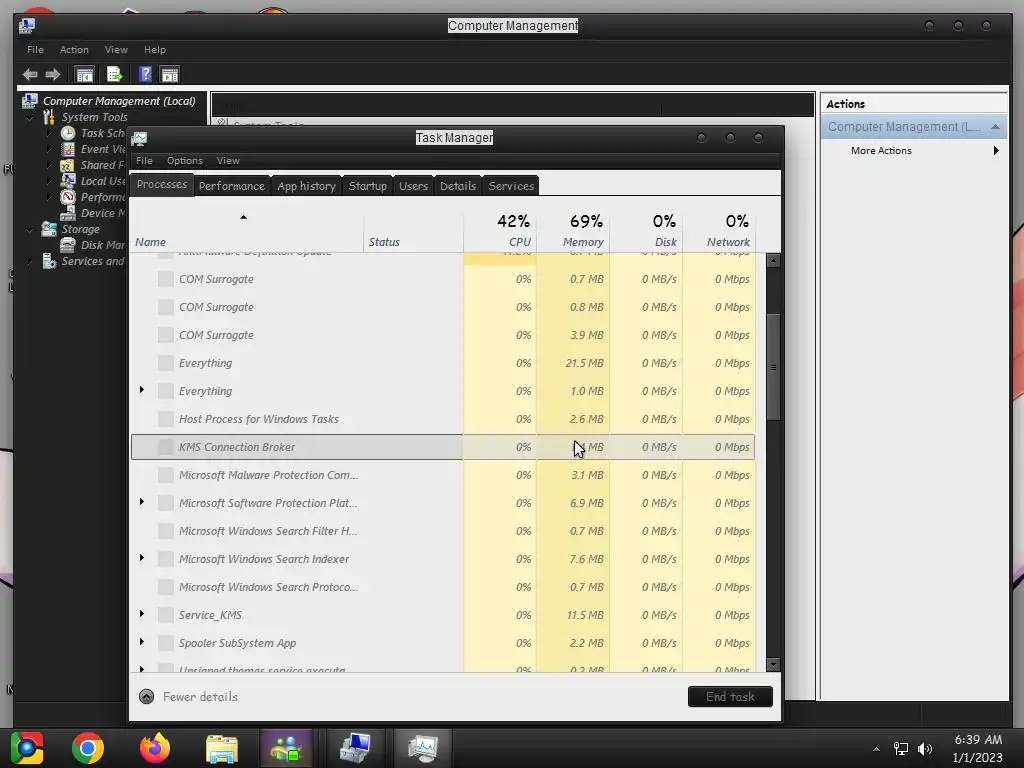Click the Export List toolbar icon
Viewport: 1024px width, 768px height.
(x=114, y=74)
